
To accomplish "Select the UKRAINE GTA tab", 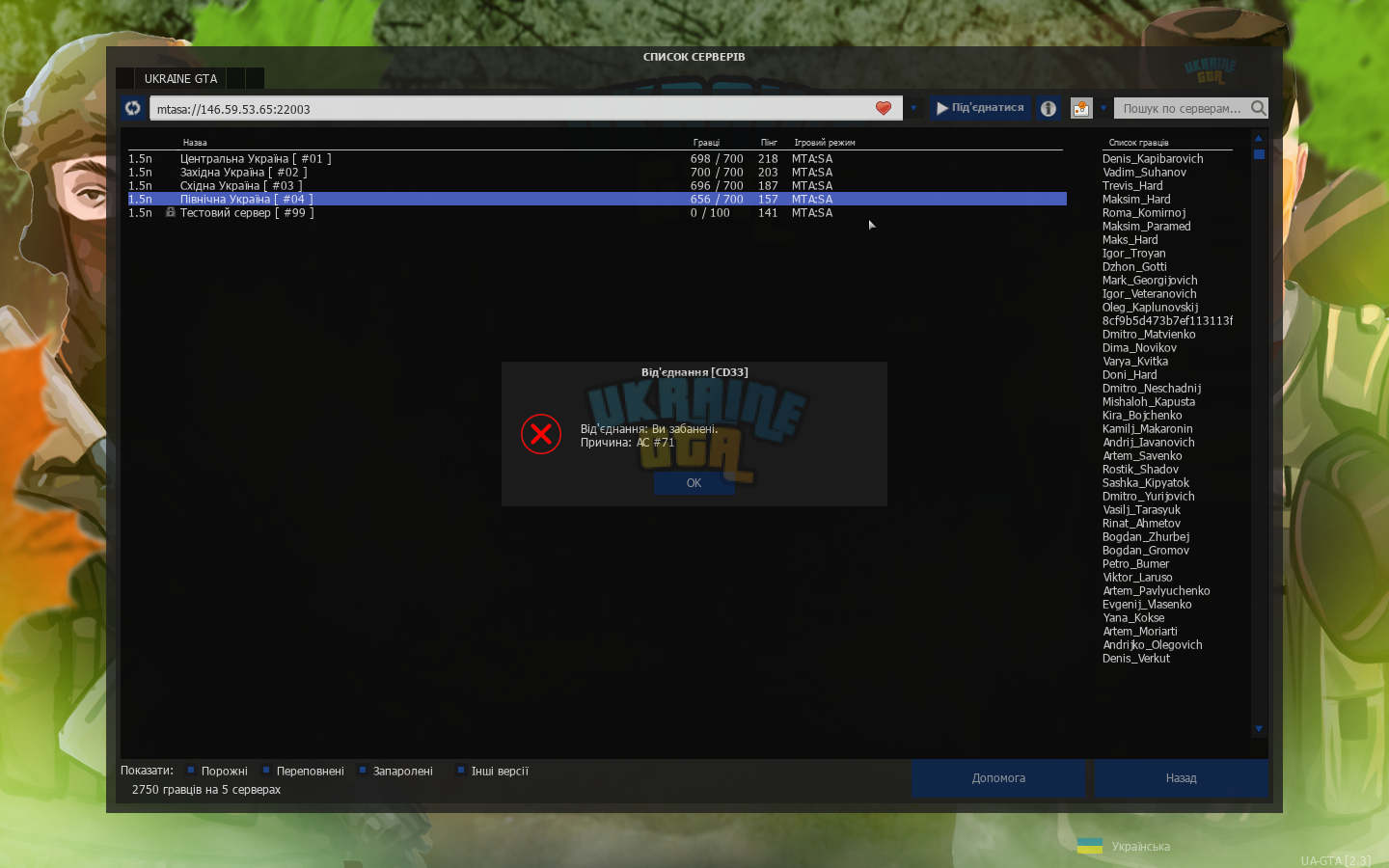I will click(181, 78).
